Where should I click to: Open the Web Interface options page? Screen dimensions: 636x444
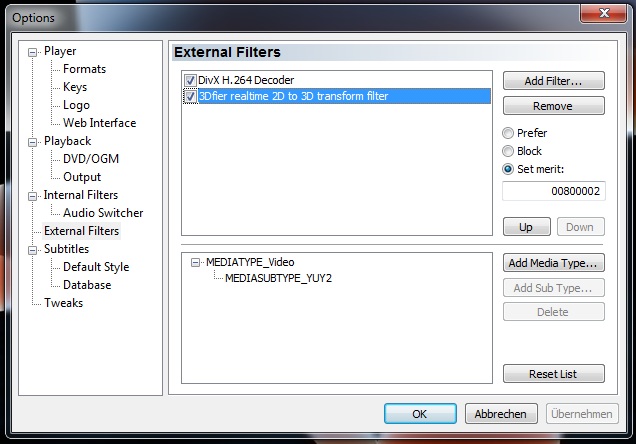tap(99, 123)
